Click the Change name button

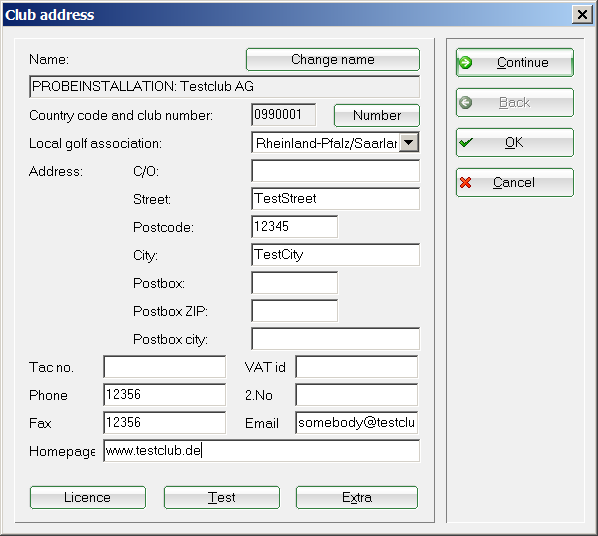[x=333, y=60]
